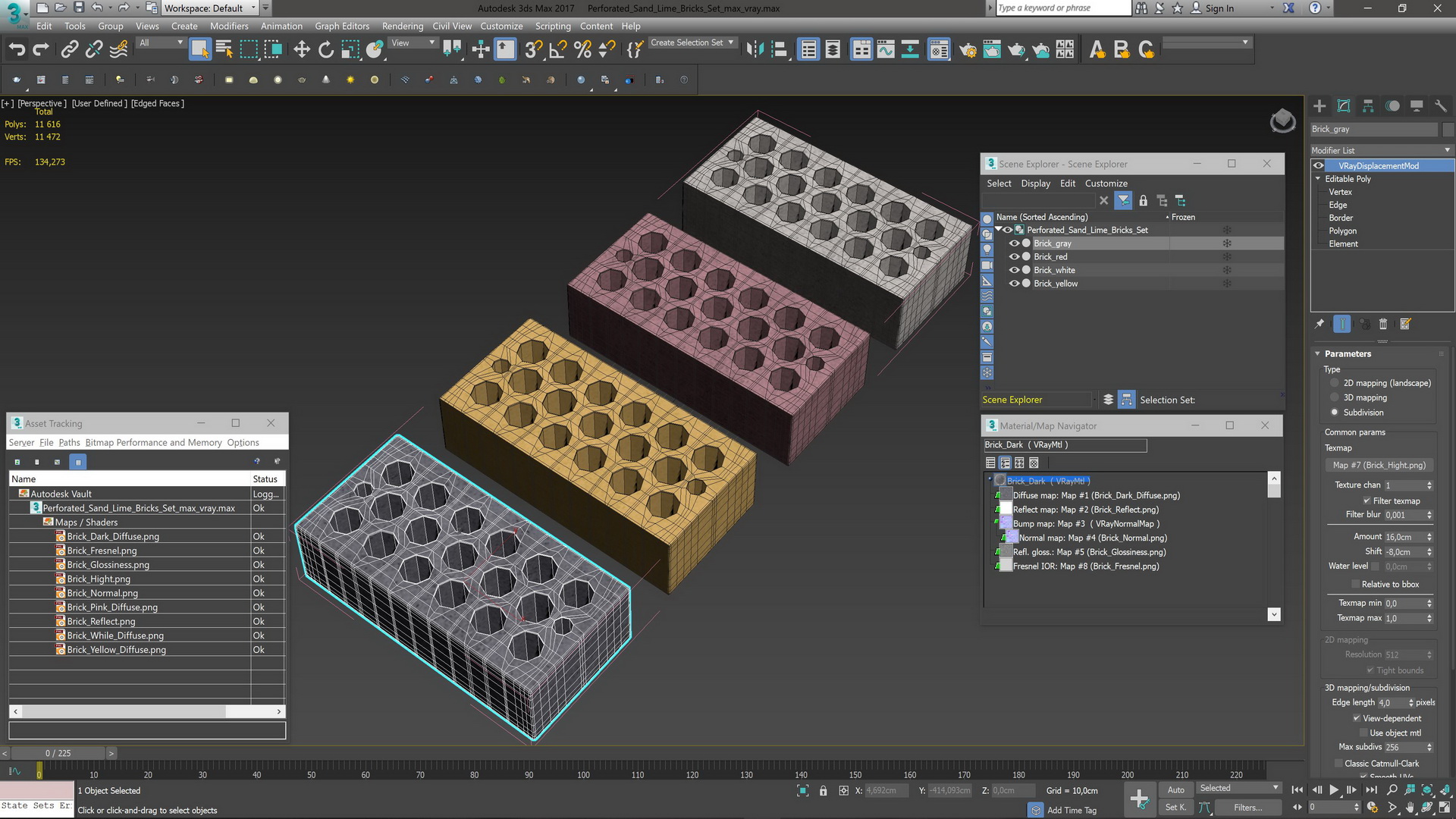
Task: Toggle the Angle Snap icon
Action: coord(558,50)
